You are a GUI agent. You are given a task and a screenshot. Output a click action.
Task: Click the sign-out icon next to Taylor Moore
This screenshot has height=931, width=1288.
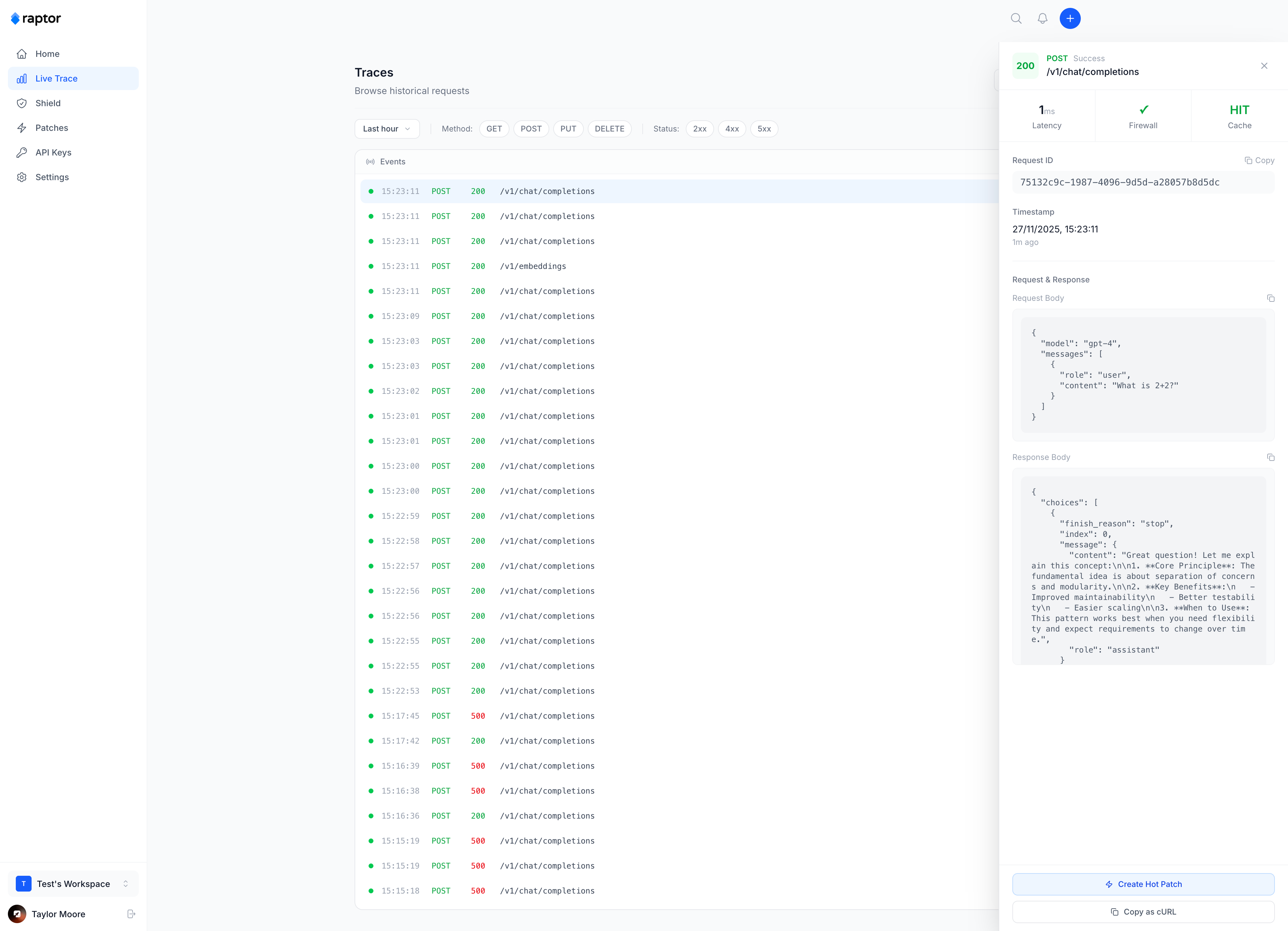[132, 914]
